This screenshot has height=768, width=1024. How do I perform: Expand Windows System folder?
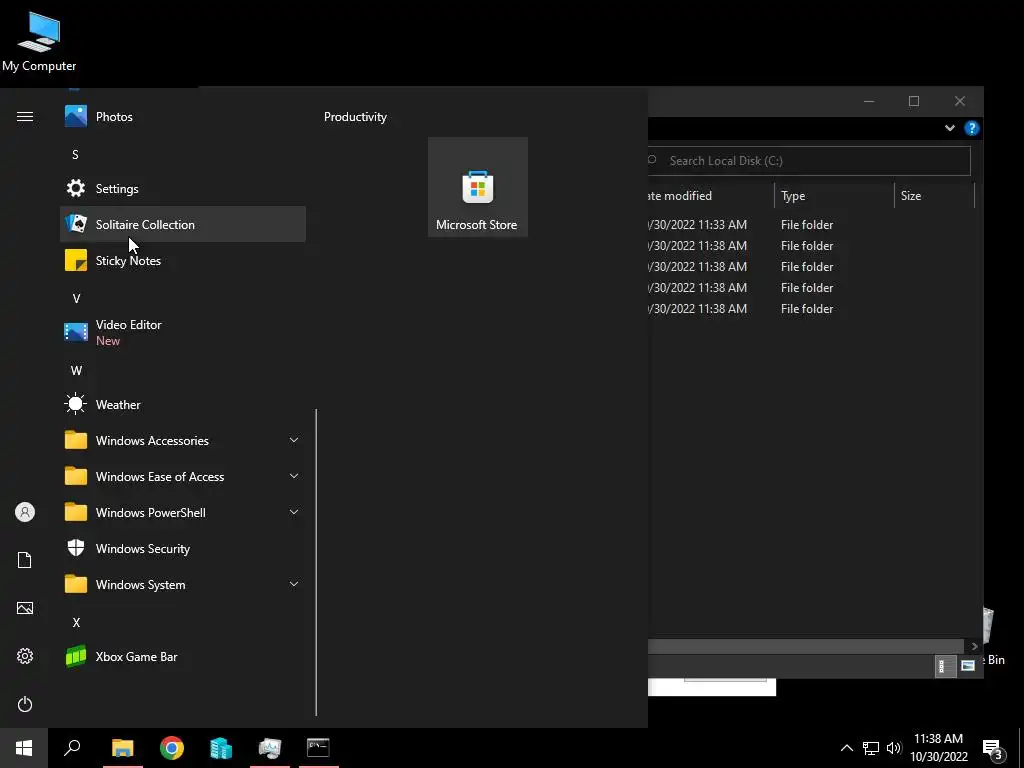pos(182,584)
